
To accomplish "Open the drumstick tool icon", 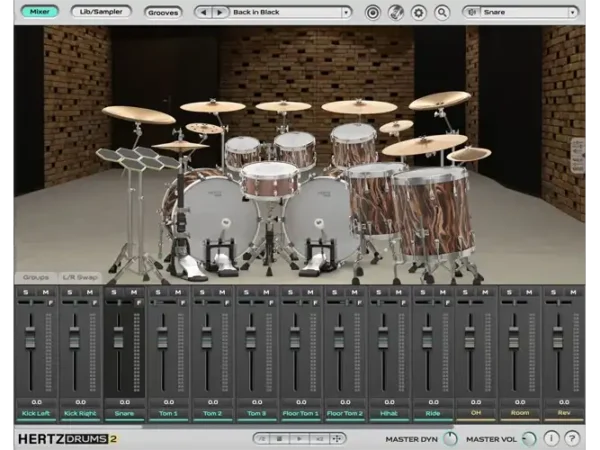I will [x=396, y=13].
